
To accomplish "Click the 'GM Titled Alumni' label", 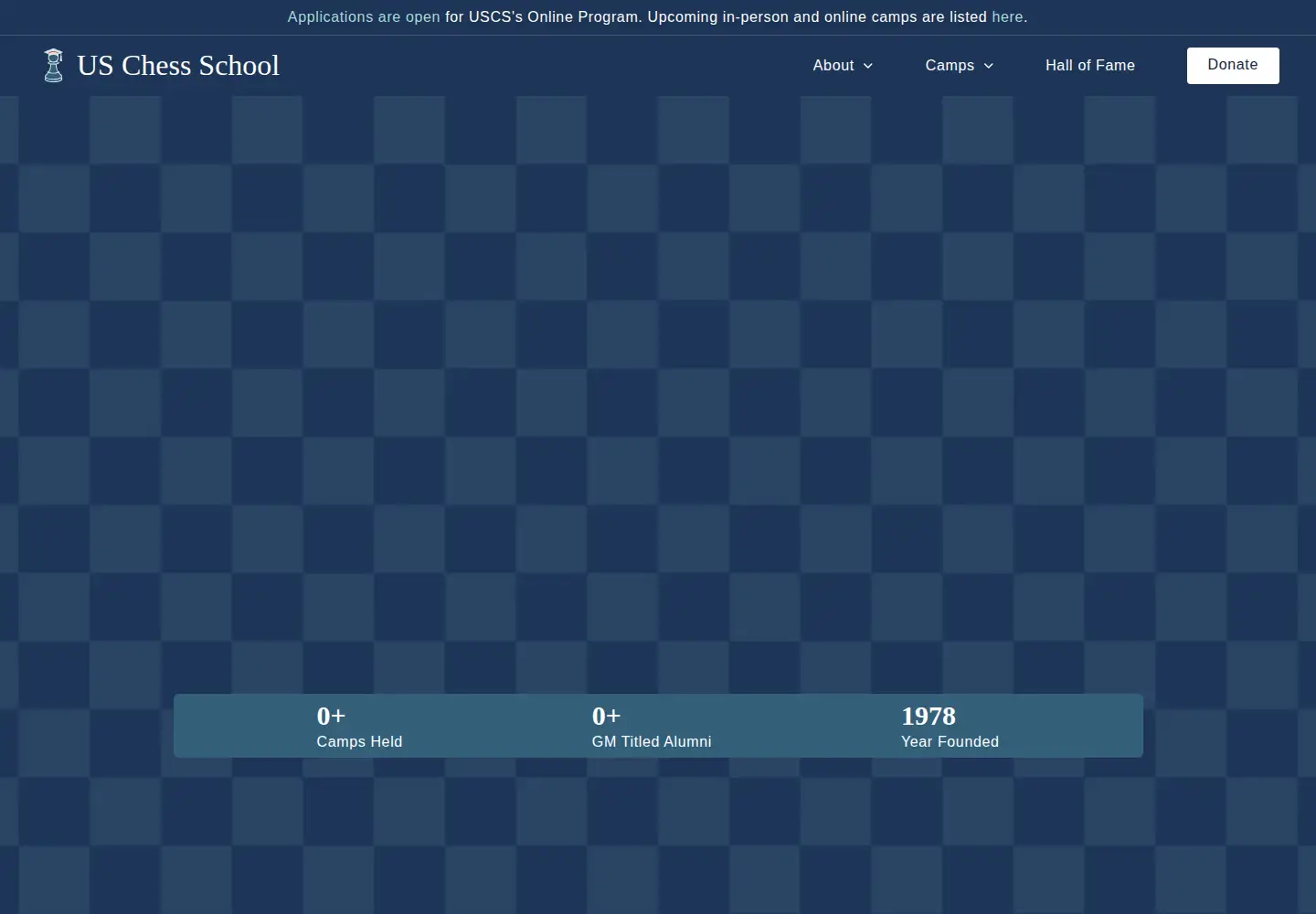I will click(x=652, y=741).
